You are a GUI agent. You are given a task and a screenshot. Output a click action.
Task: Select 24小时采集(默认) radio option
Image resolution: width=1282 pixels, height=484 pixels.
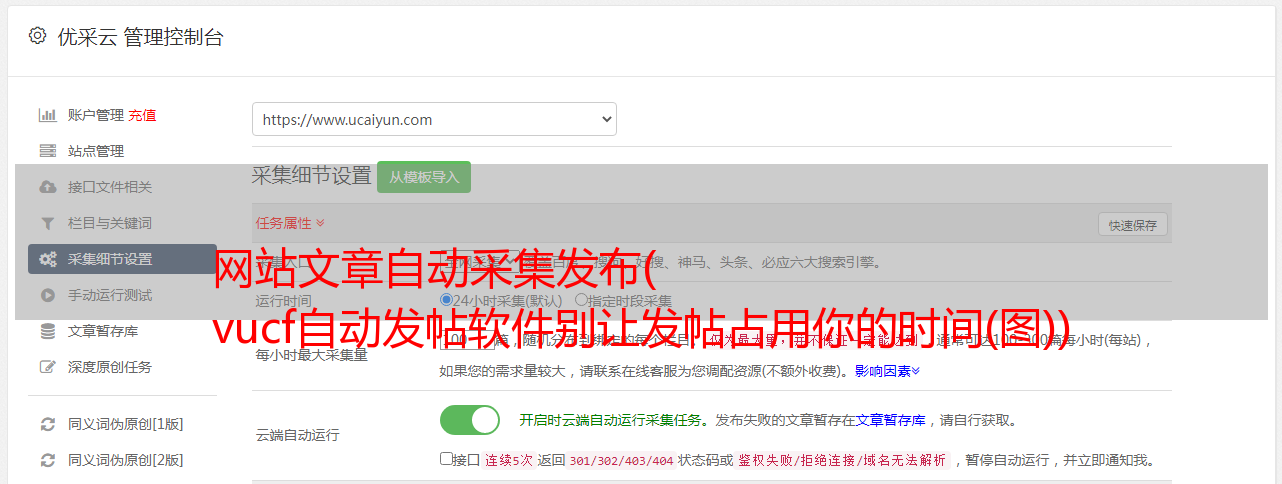tap(446, 300)
